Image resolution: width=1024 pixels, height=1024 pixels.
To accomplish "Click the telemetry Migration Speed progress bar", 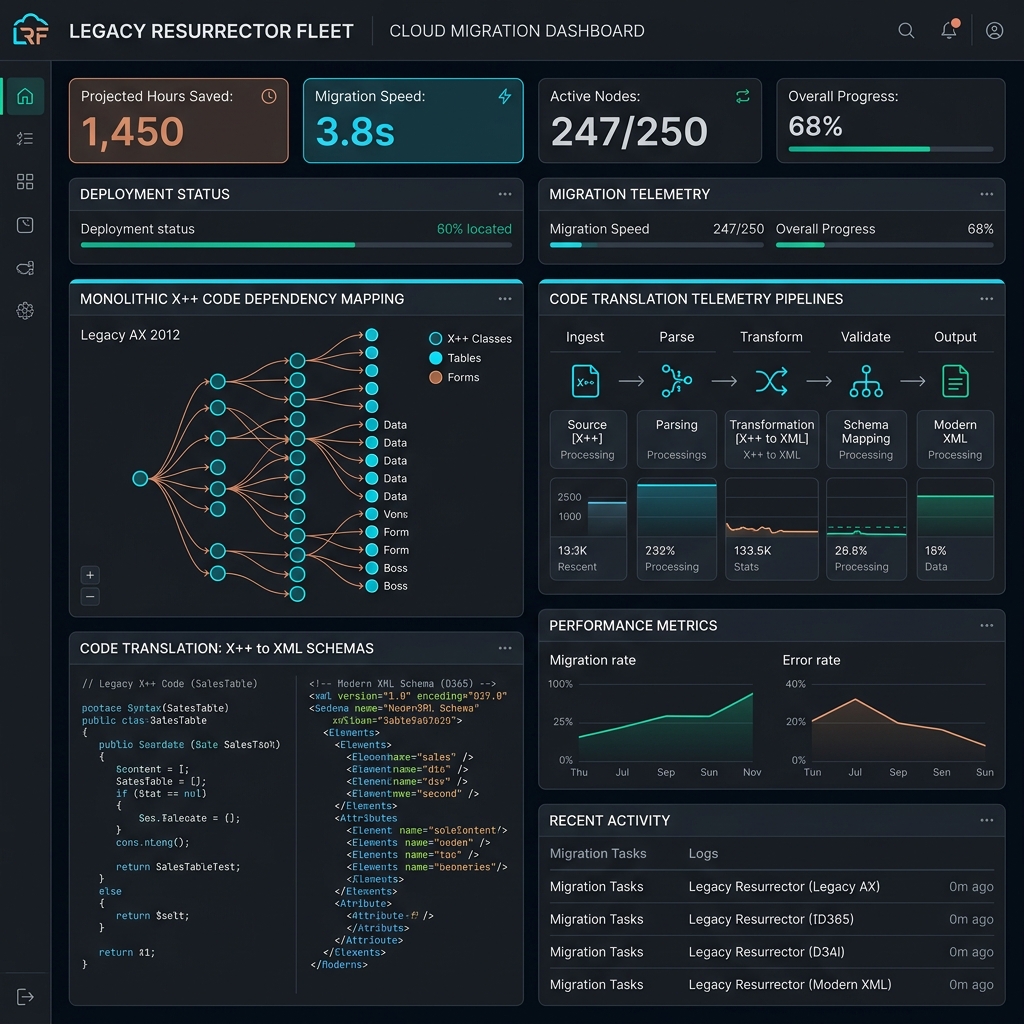I will pos(656,245).
